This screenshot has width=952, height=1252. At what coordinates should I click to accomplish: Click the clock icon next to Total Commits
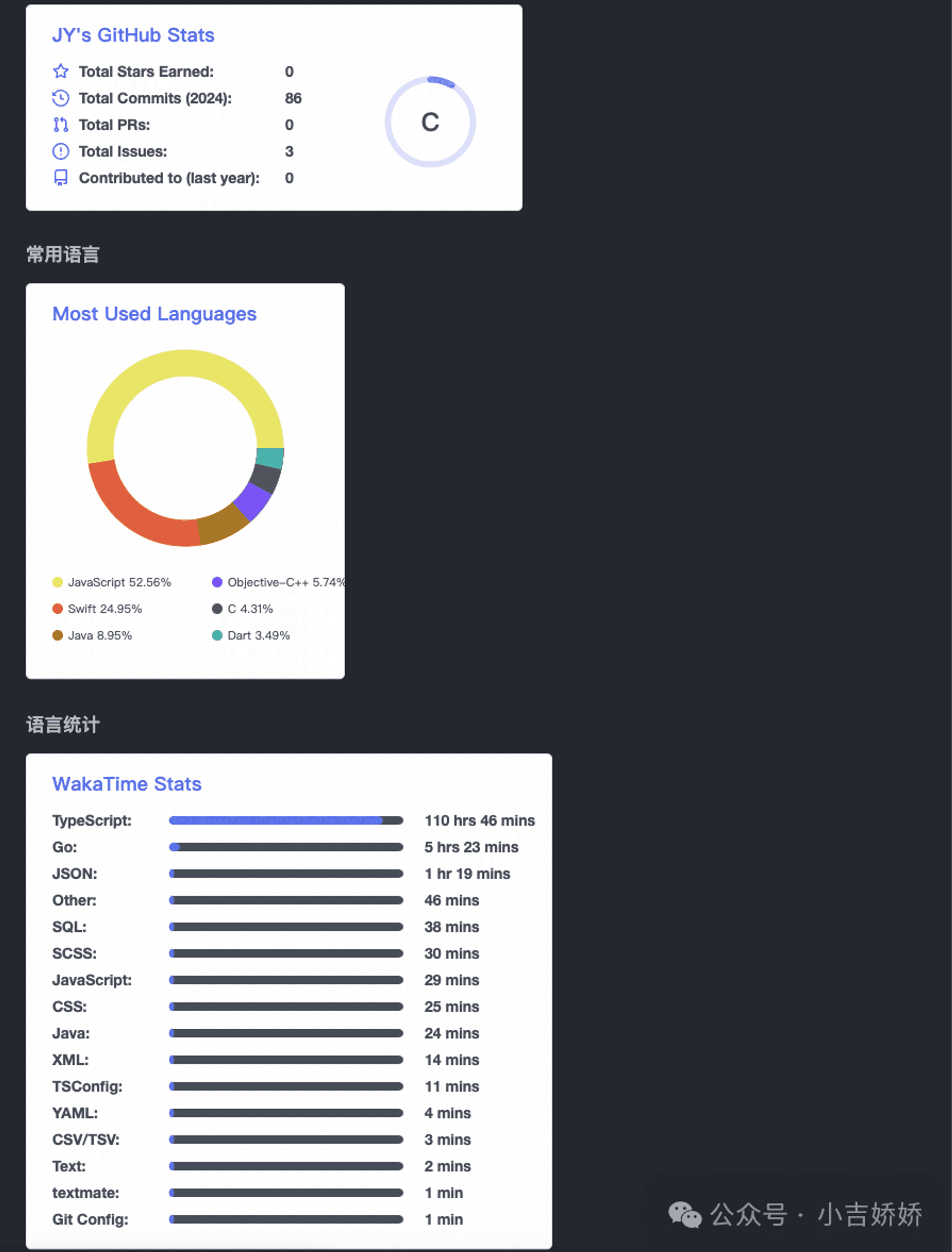coord(60,98)
